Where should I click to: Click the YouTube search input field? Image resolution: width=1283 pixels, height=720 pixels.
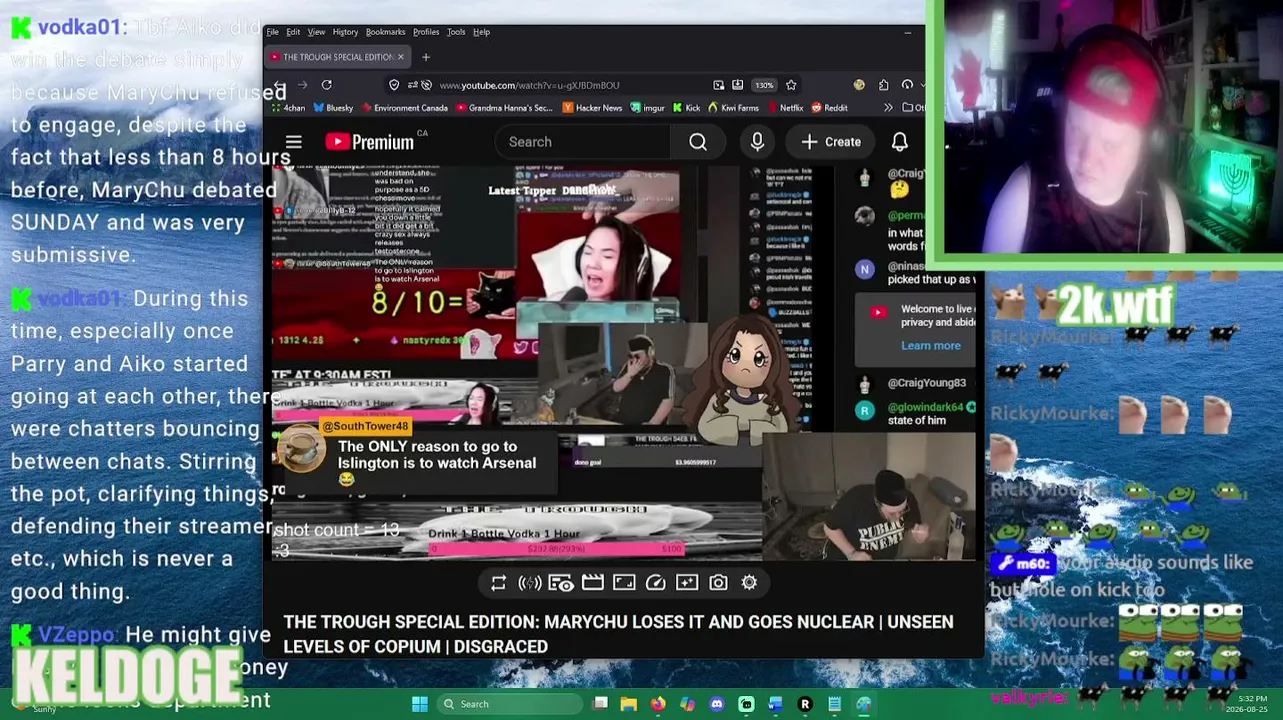click(x=583, y=142)
